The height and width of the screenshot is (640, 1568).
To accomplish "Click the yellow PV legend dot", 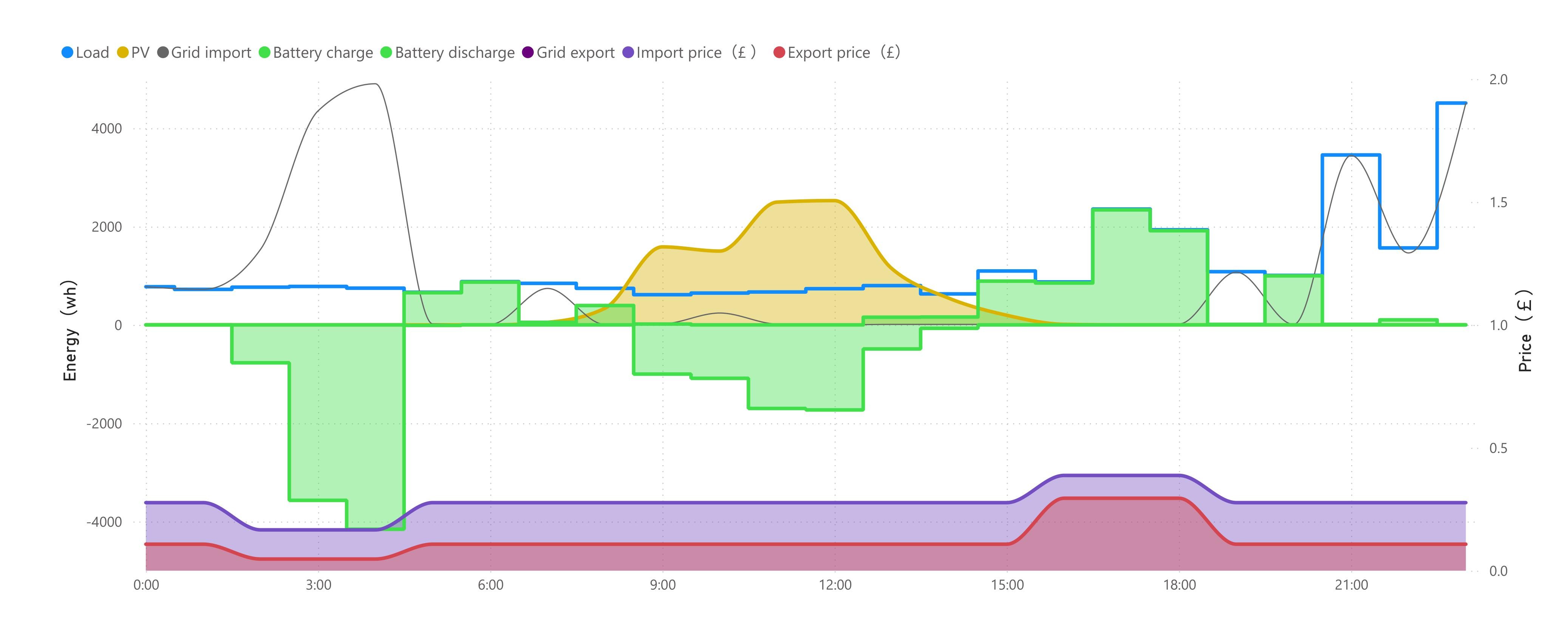I will 123,53.
